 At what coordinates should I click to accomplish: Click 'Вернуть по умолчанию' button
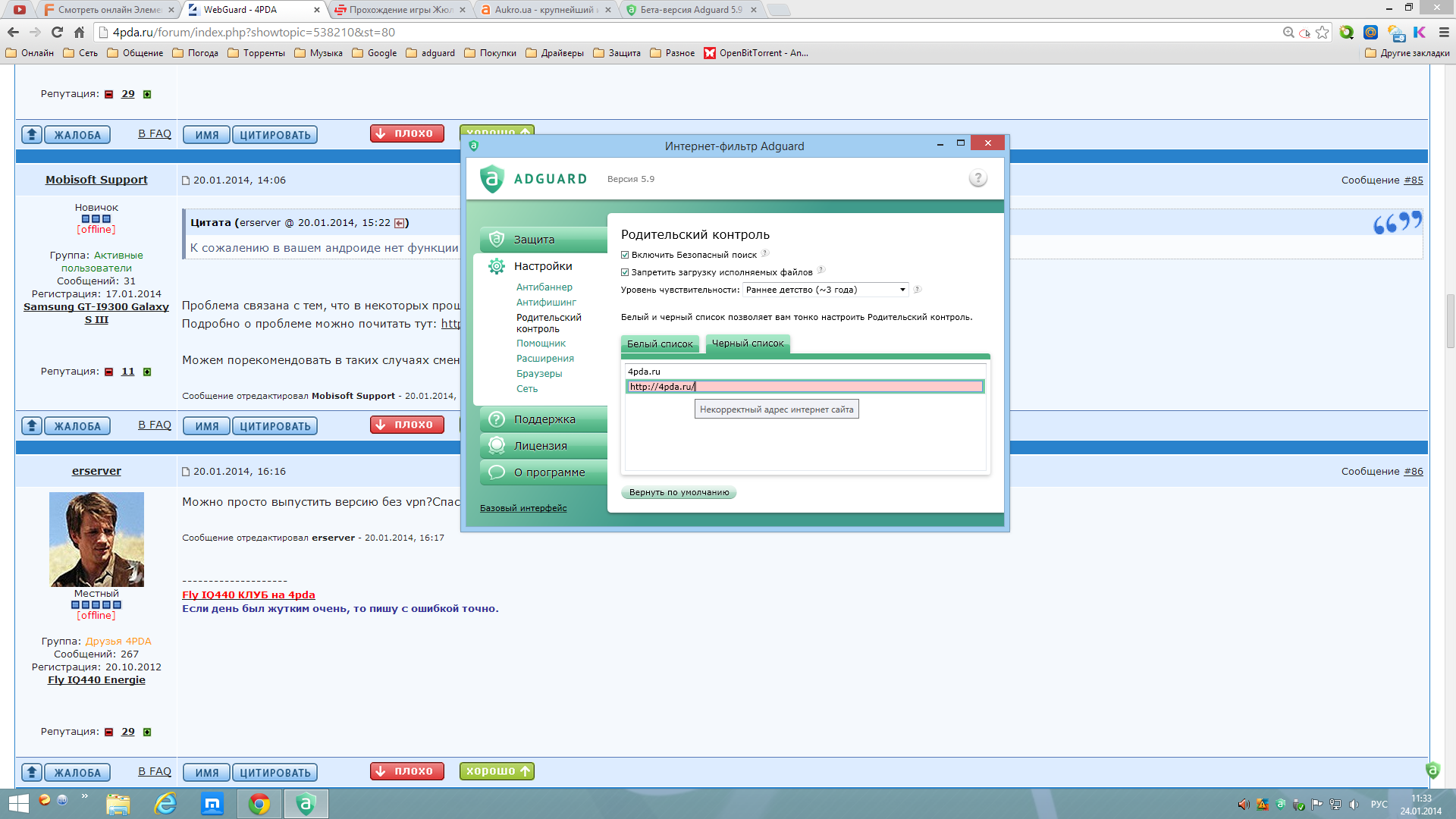[x=679, y=492]
